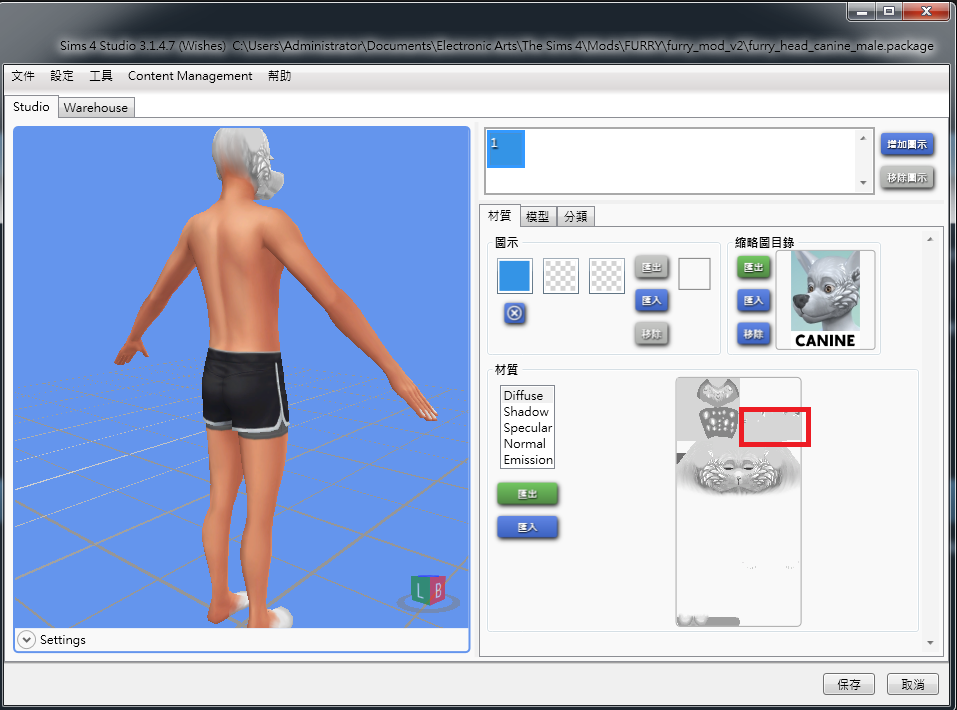Switch to the 材質 tab
Image resolution: width=957 pixels, height=710 pixels.
[x=499, y=216]
